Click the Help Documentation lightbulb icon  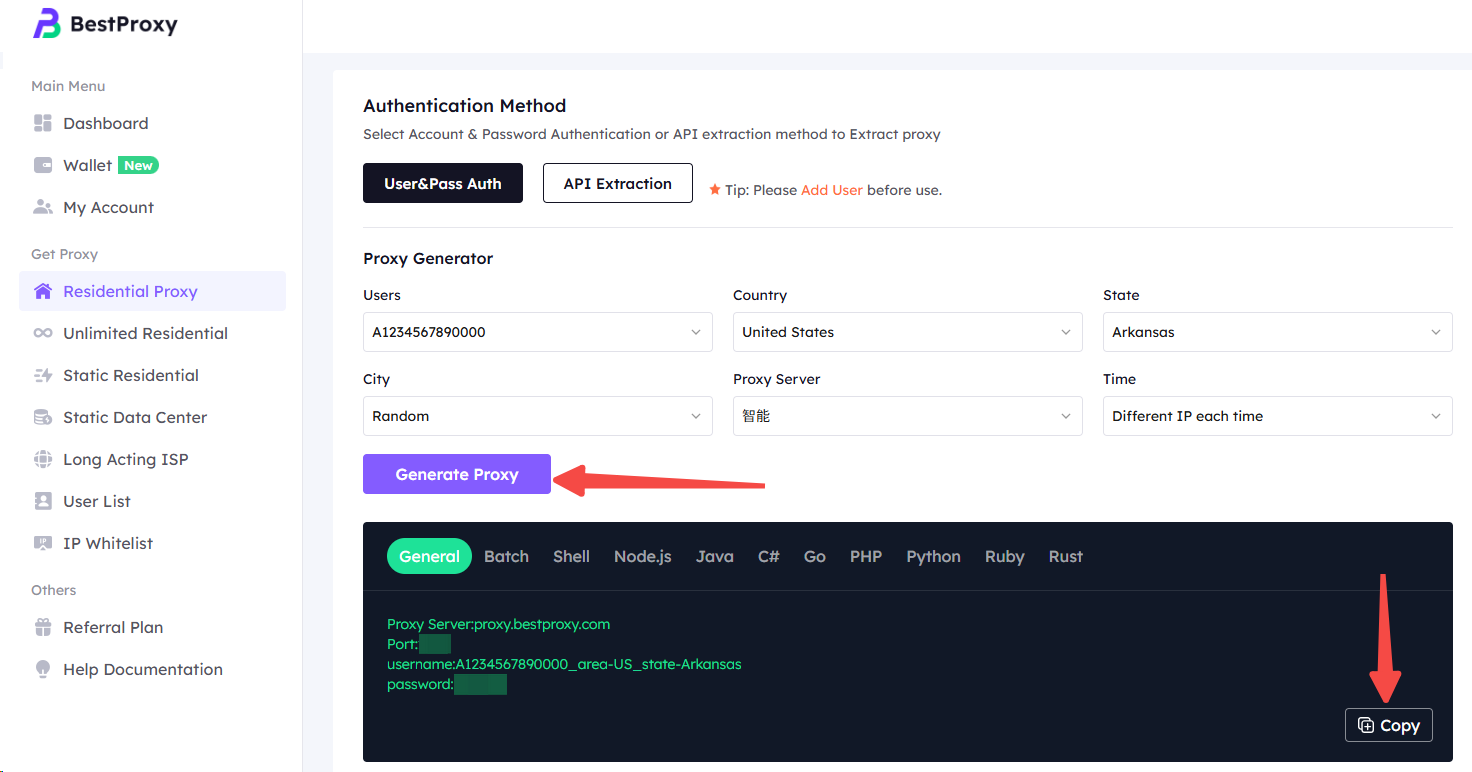coord(43,669)
